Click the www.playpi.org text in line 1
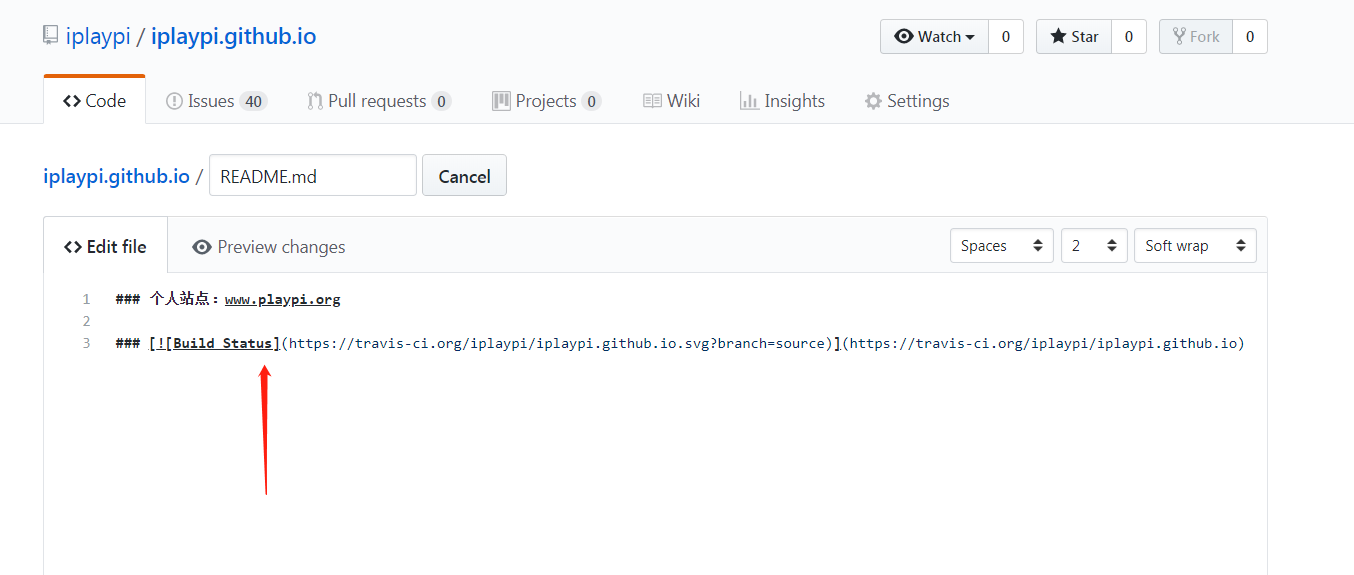 tap(283, 299)
